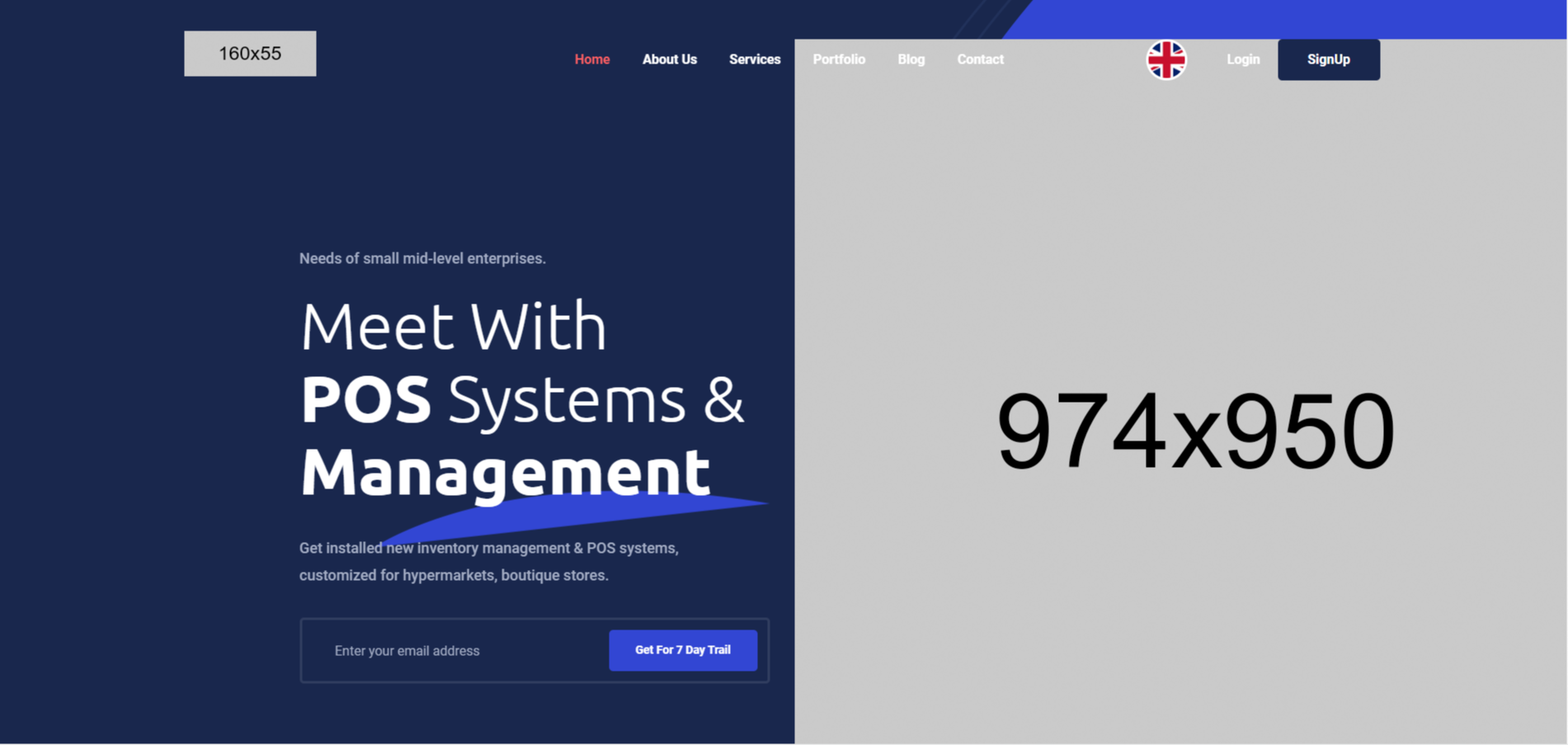This screenshot has width=1568, height=745.
Task: Click the blue diagonal banner at top
Action: tap(1287, 18)
